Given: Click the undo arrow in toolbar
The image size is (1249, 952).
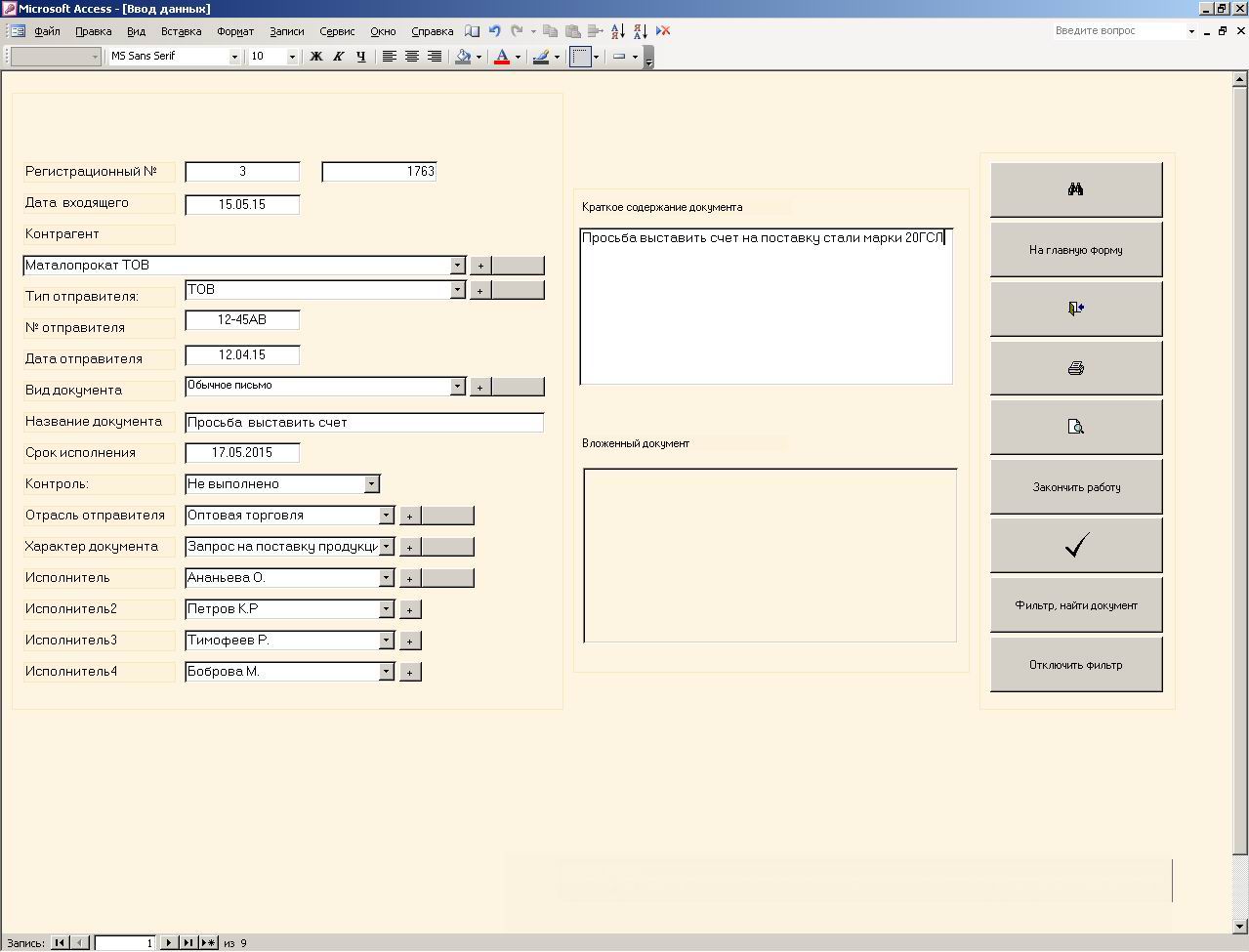Looking at the screenshot, I should point(495,31).
